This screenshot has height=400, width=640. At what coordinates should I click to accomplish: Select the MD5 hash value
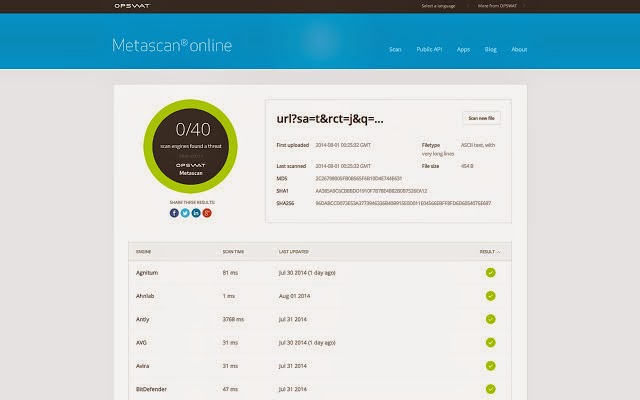click(358, 178)
